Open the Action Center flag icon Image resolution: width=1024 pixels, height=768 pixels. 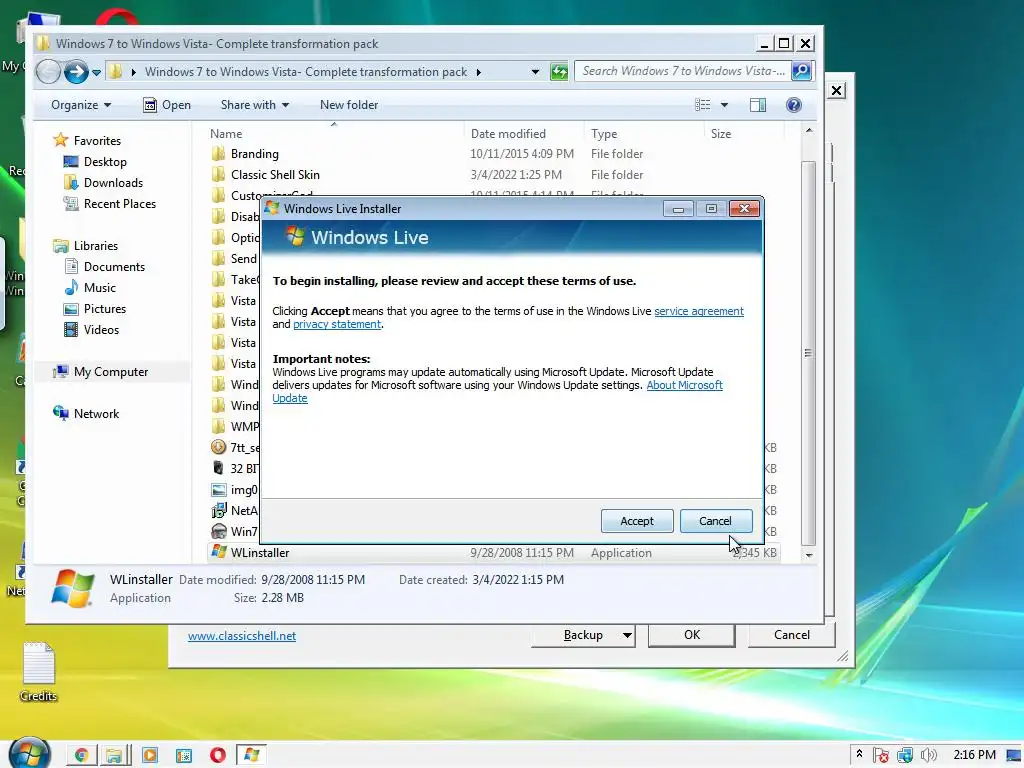[x=880, y=755]
